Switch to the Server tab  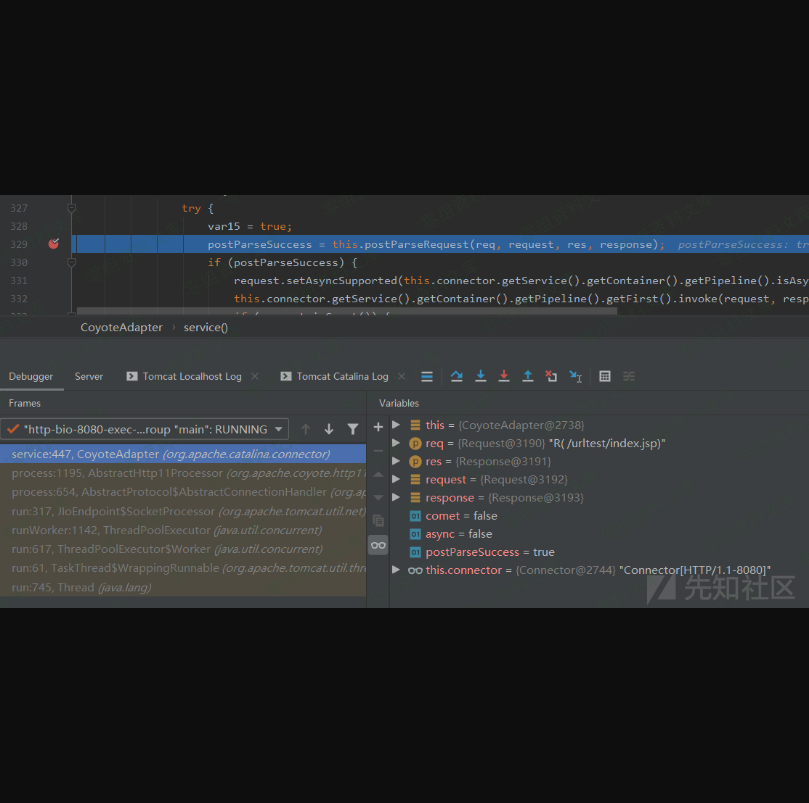89,376
